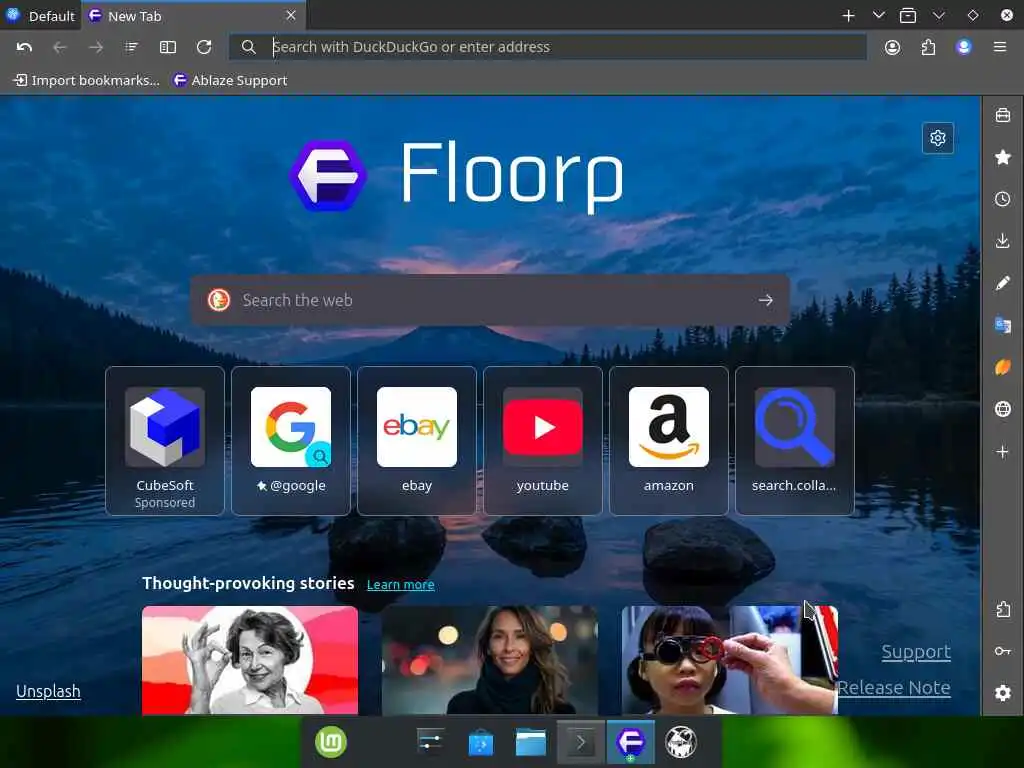
Task: Expand the second chevron in title bar
Action: tap(939, 15)
